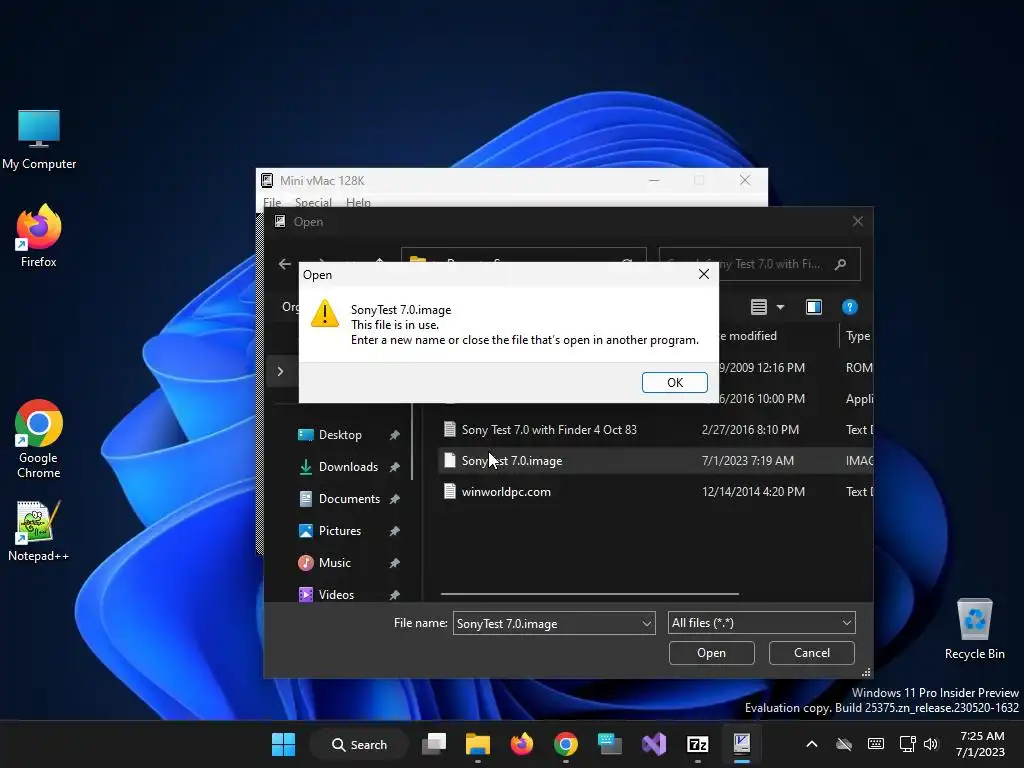This screenshot has width=1024, height=768.
Task: Click the Open button in file dialog
Action: (x=711, y=653)
